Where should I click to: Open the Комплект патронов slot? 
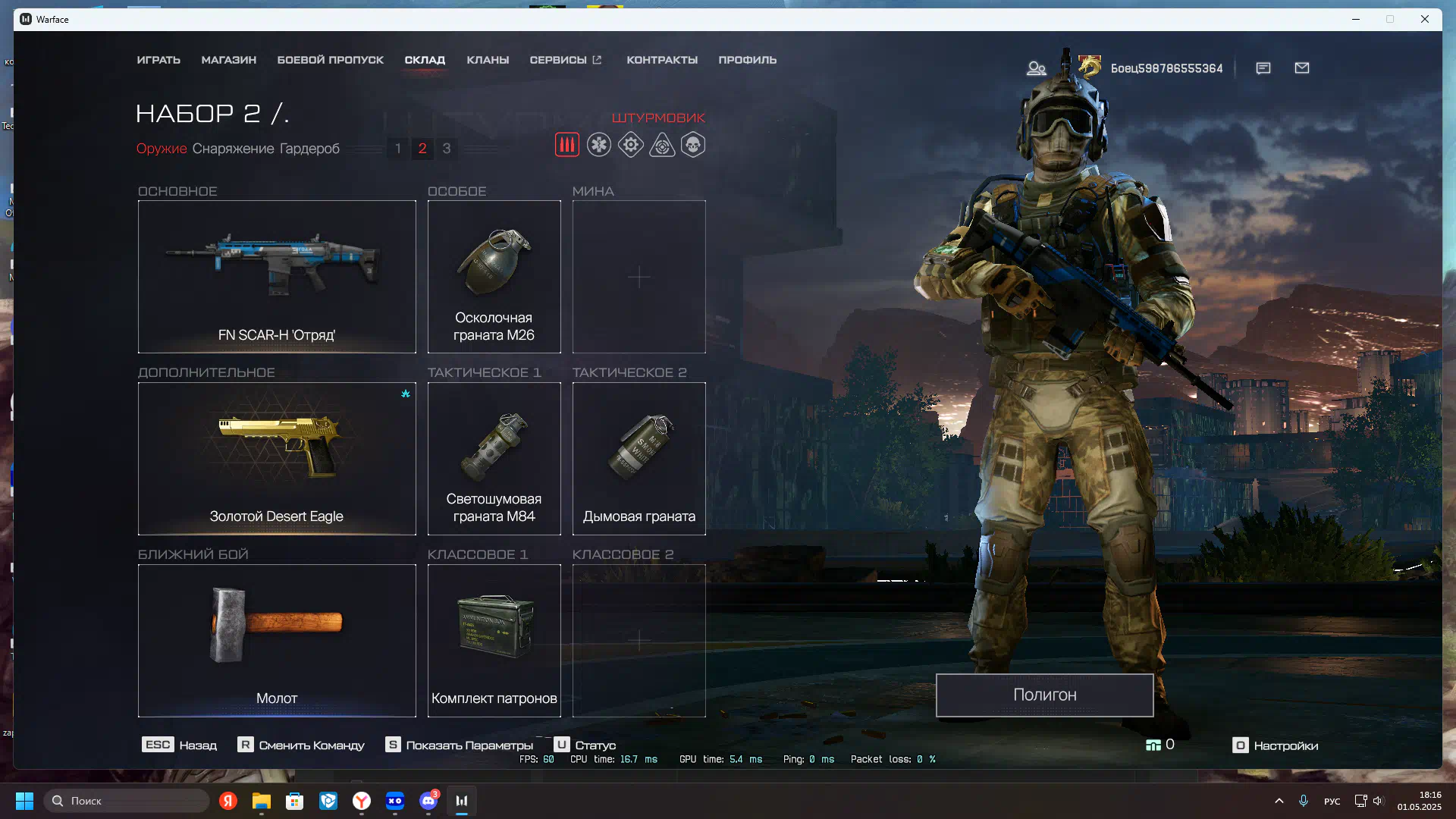(x=494, y=641)
